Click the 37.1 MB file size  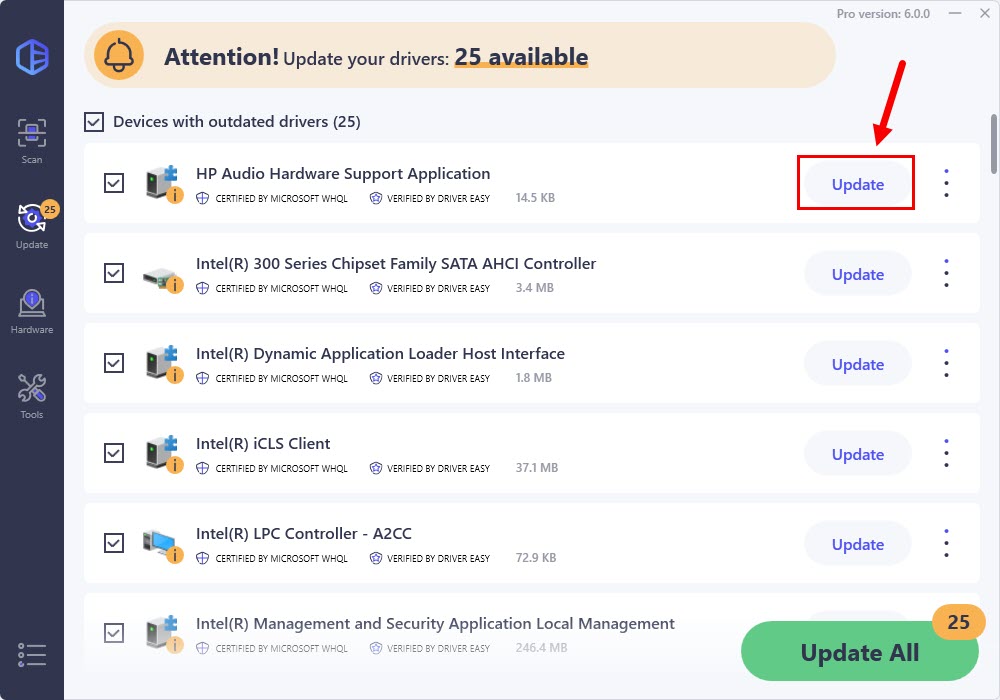pos(536,467)
